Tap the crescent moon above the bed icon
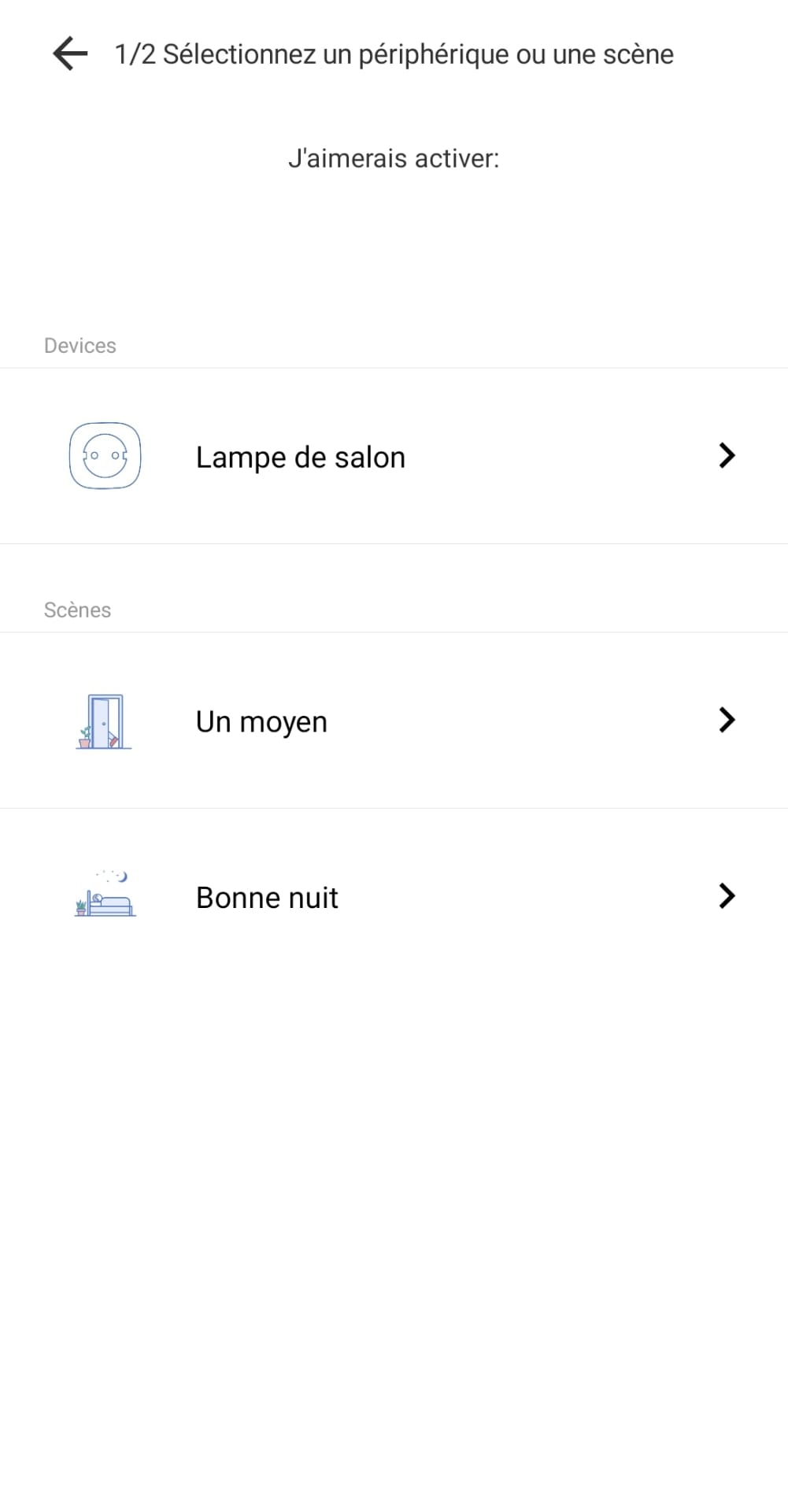 tap(122, 876)
